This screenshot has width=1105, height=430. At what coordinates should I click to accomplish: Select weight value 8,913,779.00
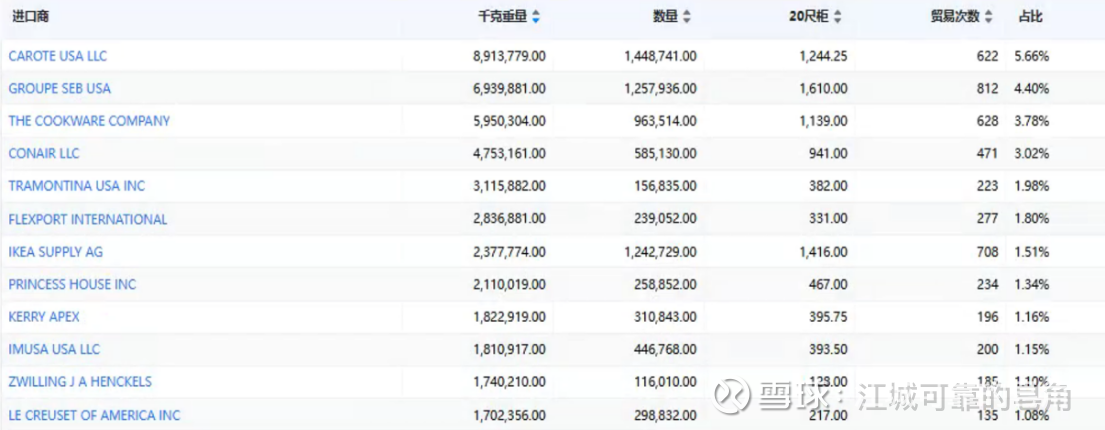click(x=509, y=56)
